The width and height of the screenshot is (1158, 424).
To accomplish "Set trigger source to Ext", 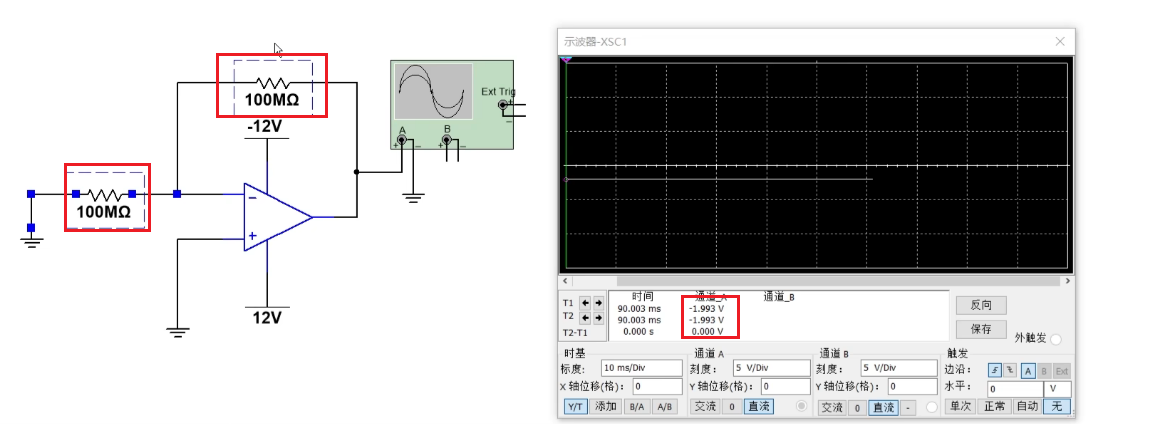I will pos(1061,371).
